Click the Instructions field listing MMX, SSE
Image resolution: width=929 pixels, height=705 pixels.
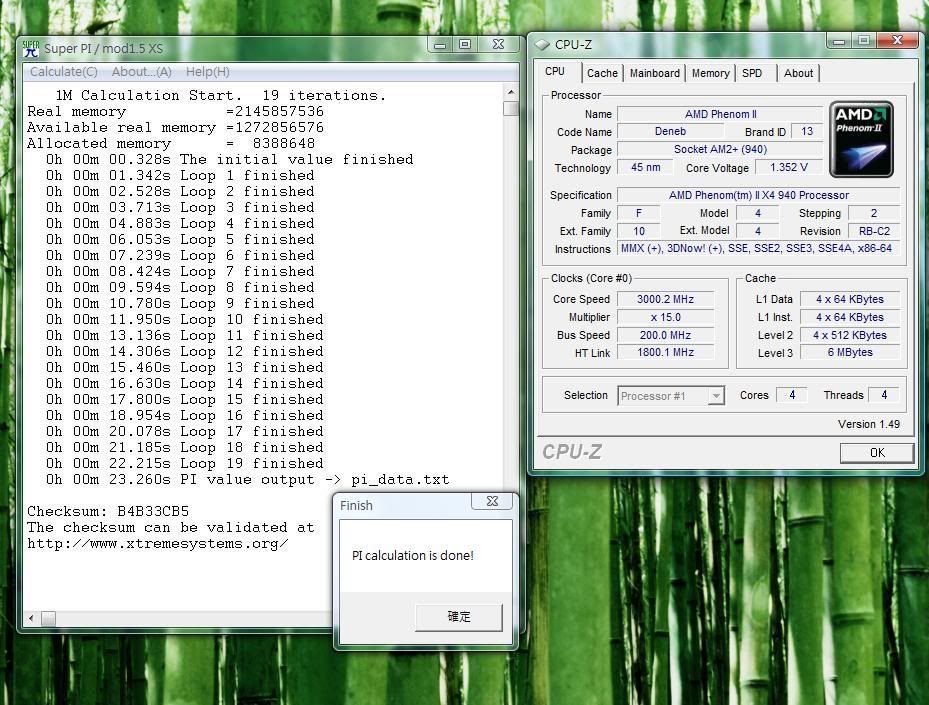(x=758, y=249)
